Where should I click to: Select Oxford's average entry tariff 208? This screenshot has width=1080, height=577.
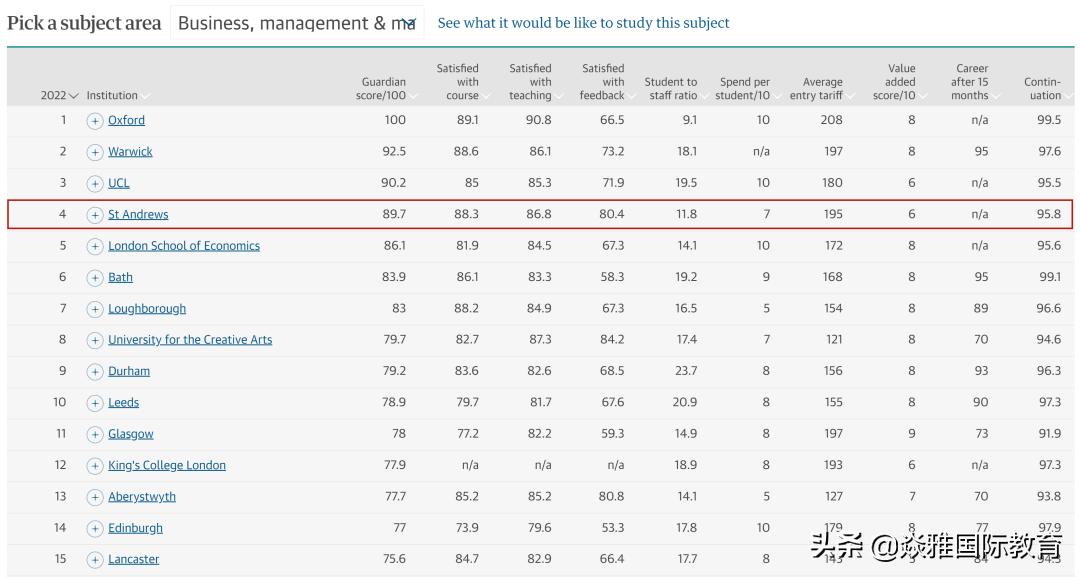click(831, 120)
